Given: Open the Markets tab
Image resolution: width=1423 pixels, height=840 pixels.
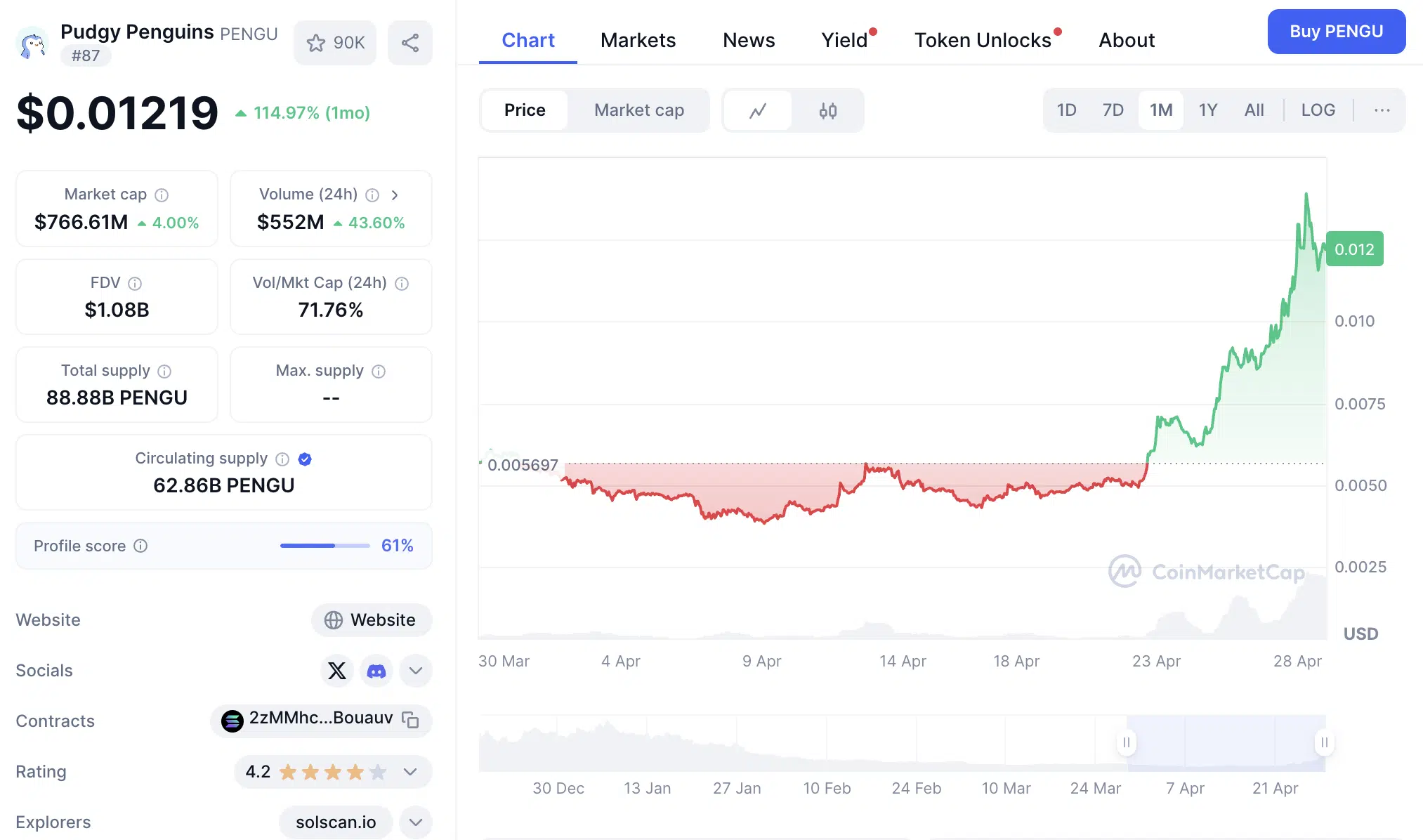Looking at the screenshot, I should click(x=638, y=40).
